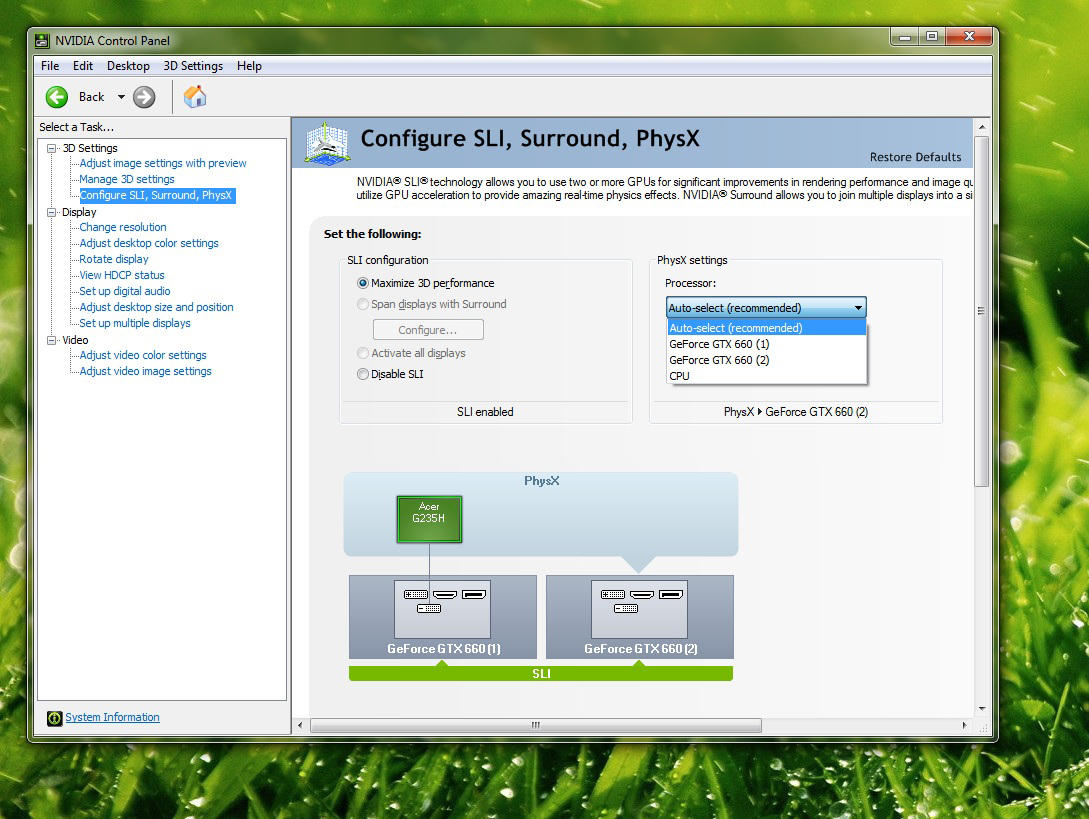This screenshot has height=819, width=1089.
Task: Click the vertical scrollbar down arrow
Action: coord(981,709)
